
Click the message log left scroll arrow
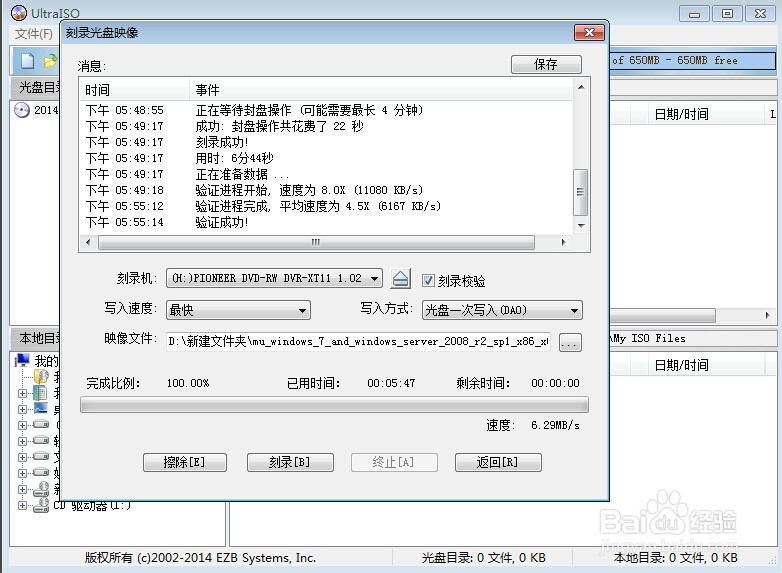click(x=88, y=242)
